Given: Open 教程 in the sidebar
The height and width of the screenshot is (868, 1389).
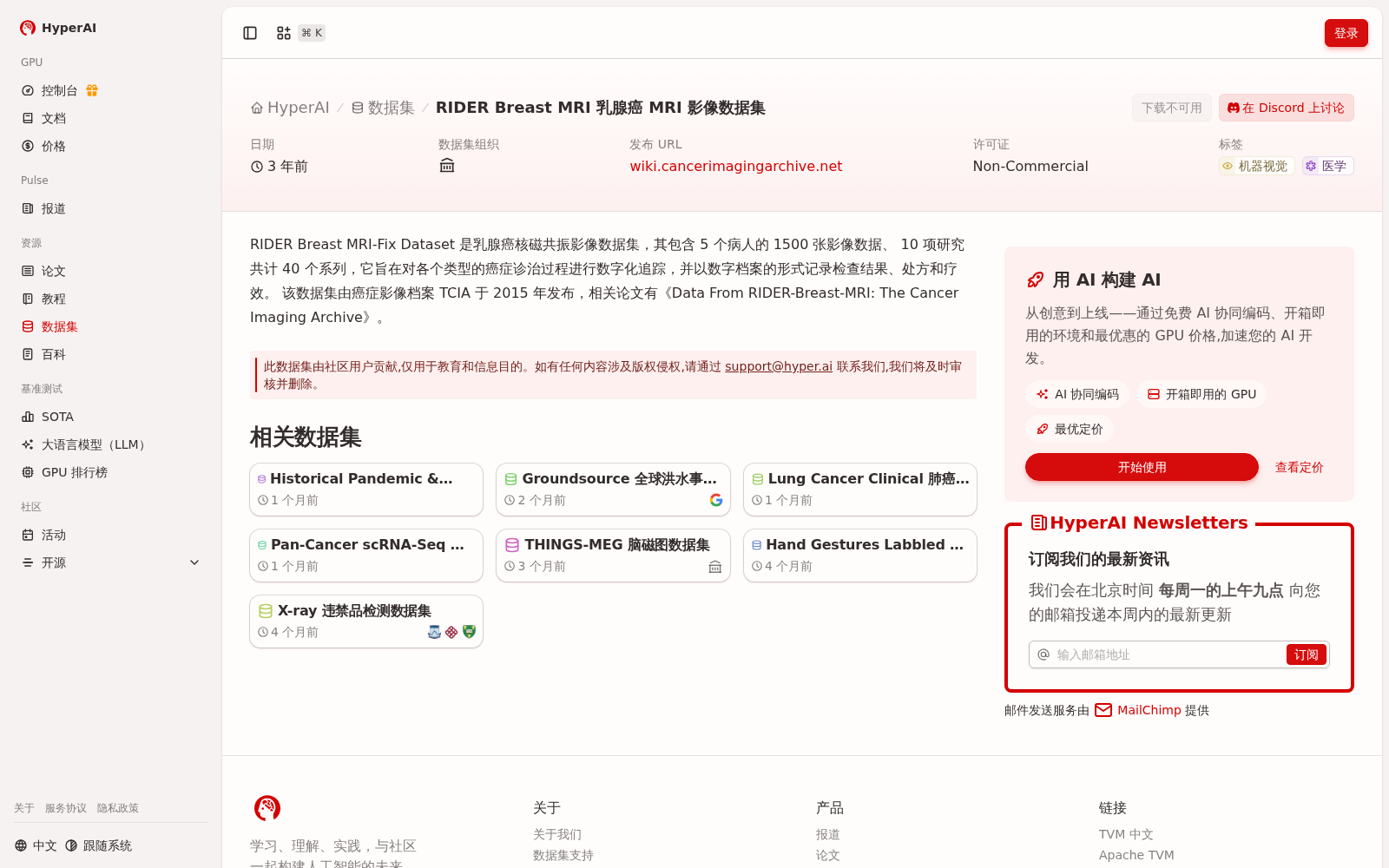Looking at the screenshot, I should click(111, 299).
